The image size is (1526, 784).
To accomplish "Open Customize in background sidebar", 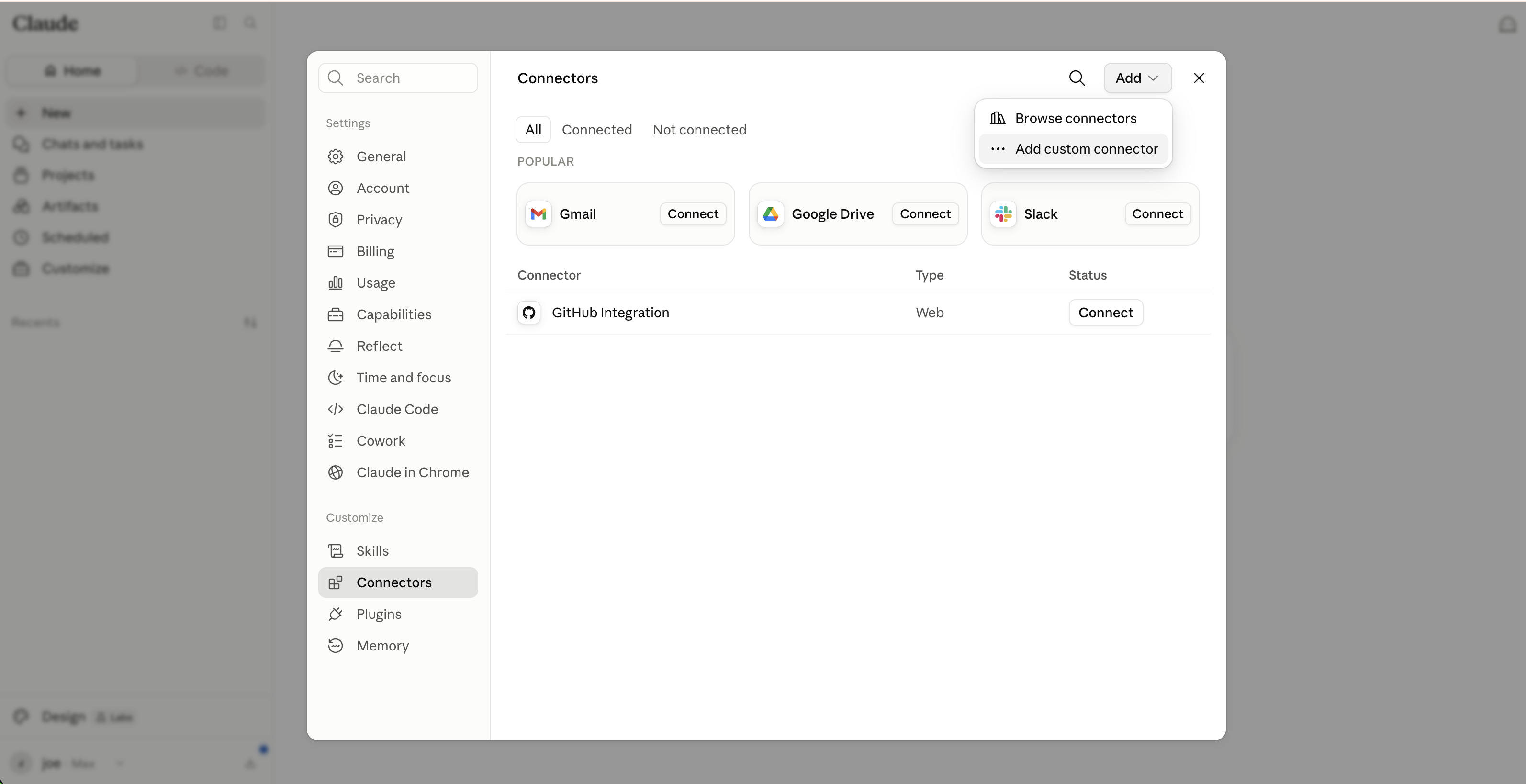I will click(x=135, y=269).
